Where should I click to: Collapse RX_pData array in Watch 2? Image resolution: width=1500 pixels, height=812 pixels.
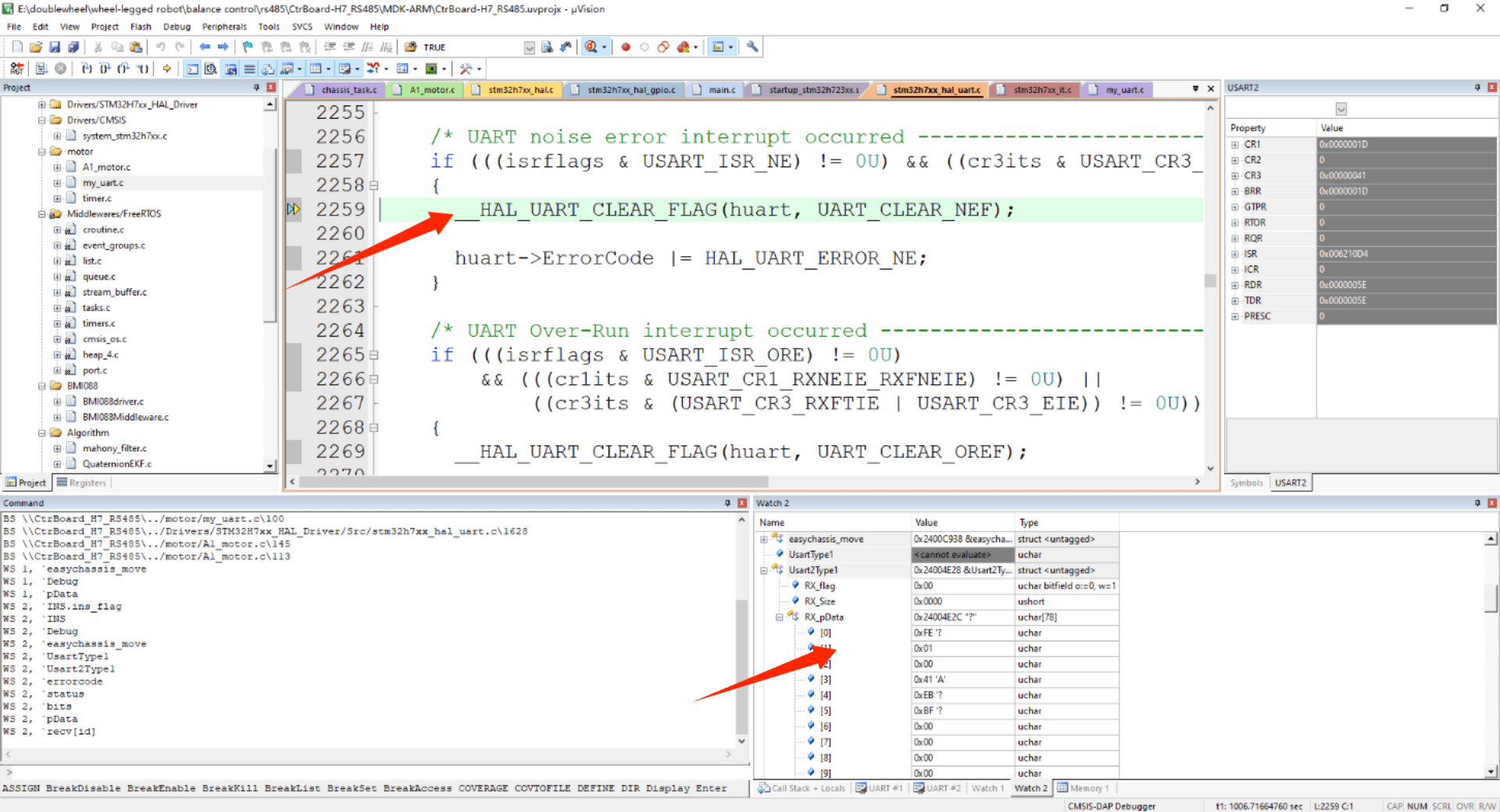(x=780, y=617)
